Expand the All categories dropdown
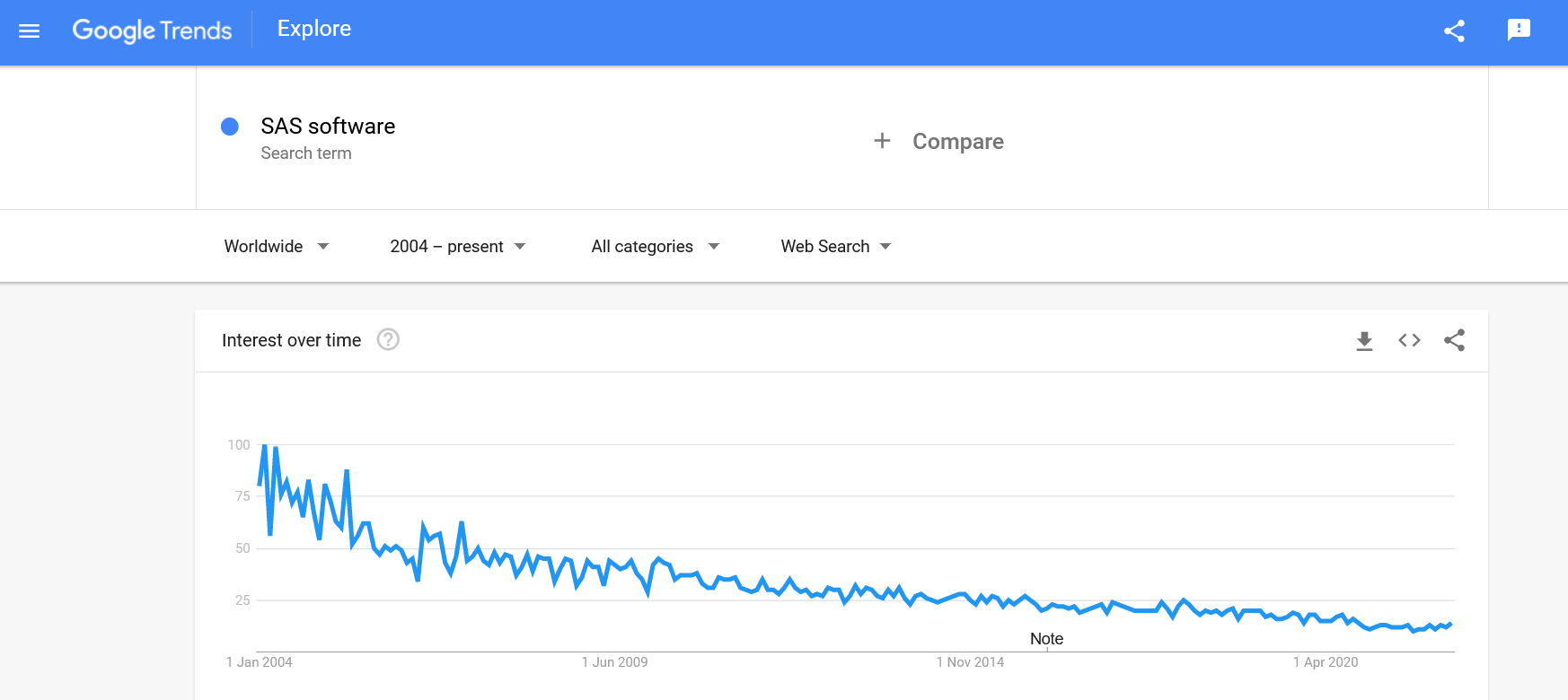 pos(655,246)
